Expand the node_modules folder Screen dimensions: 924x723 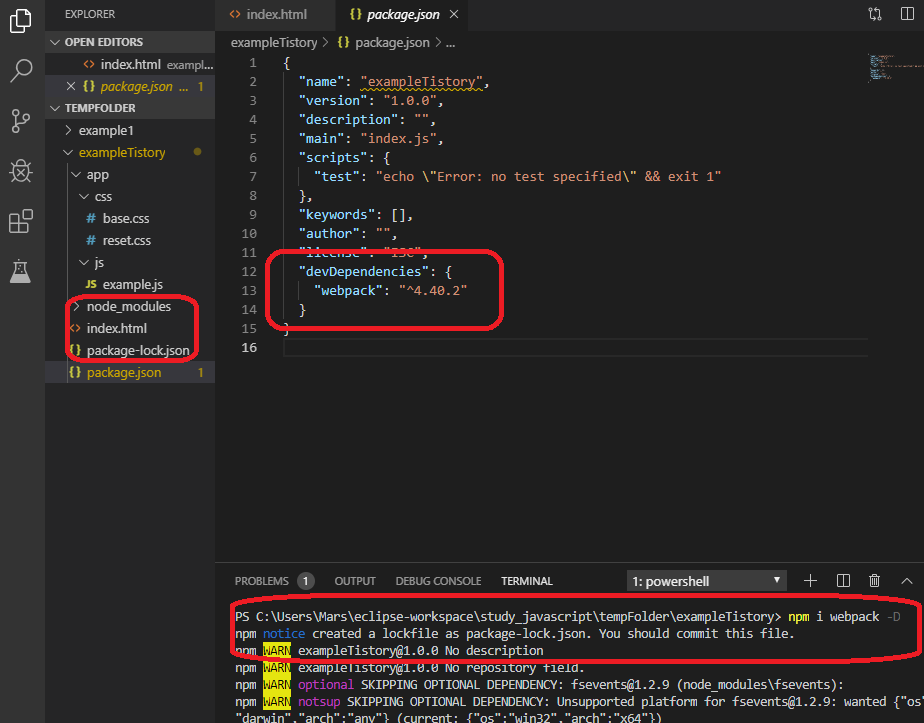(x=128, y=306)
